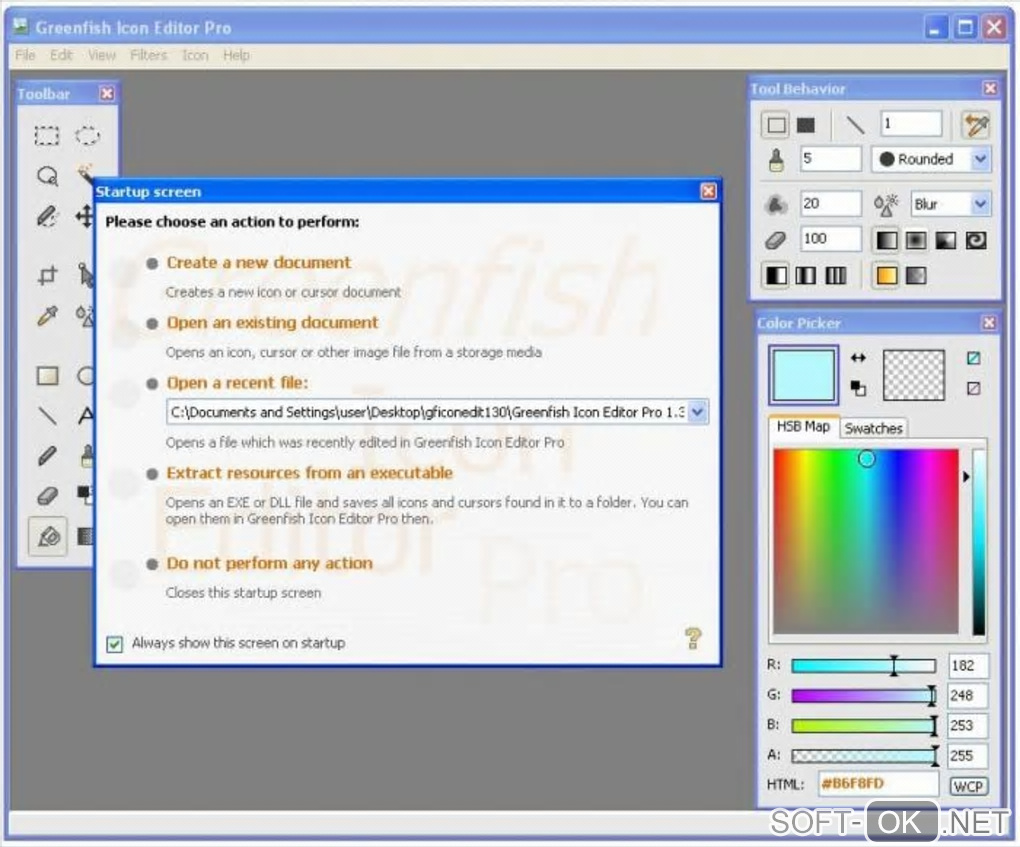Image resolution: width=1020 pixels, height=847 pixels.
Task: Select the crop tool
Action: pos(47,275)
